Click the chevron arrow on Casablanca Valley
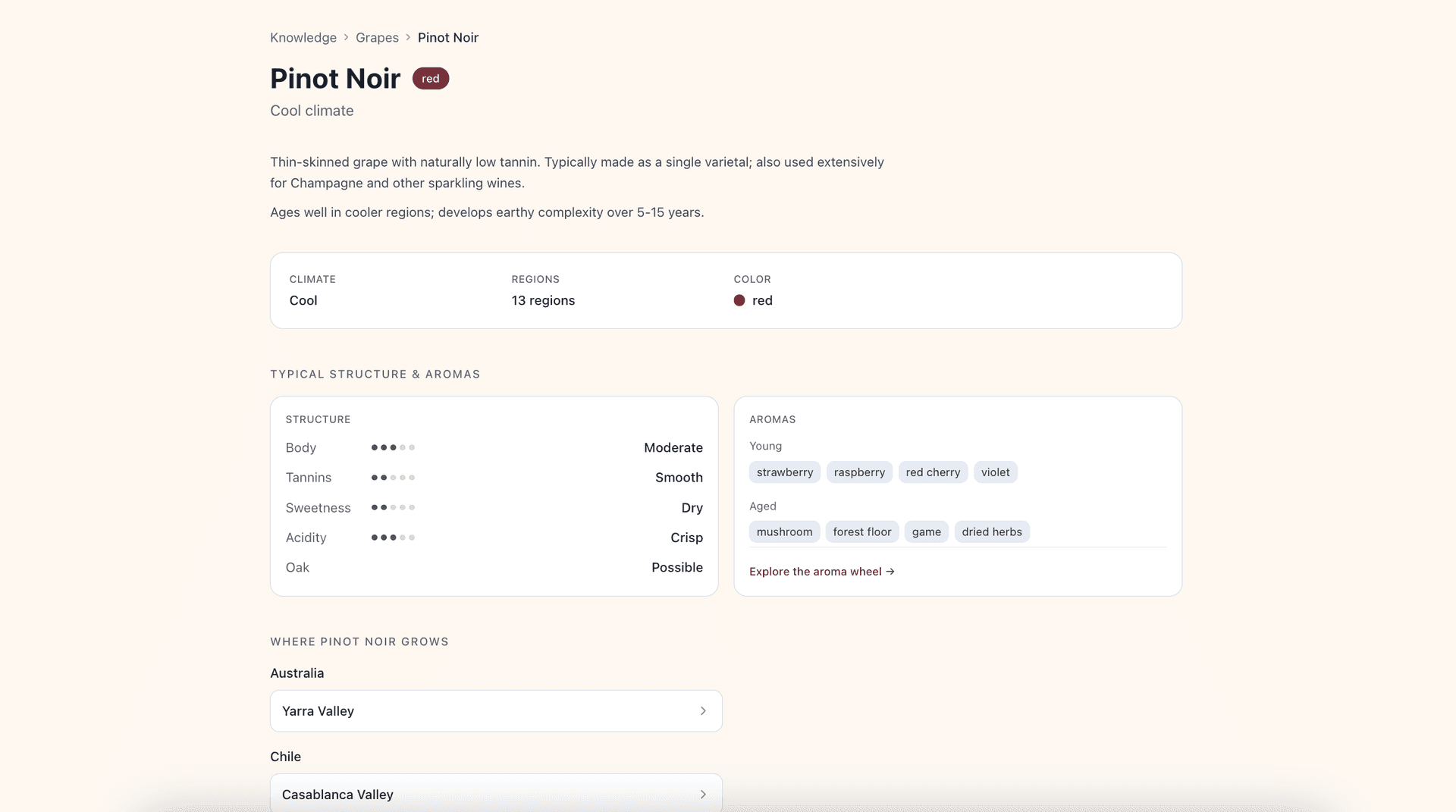1456x812 pixels. point(703,794)
